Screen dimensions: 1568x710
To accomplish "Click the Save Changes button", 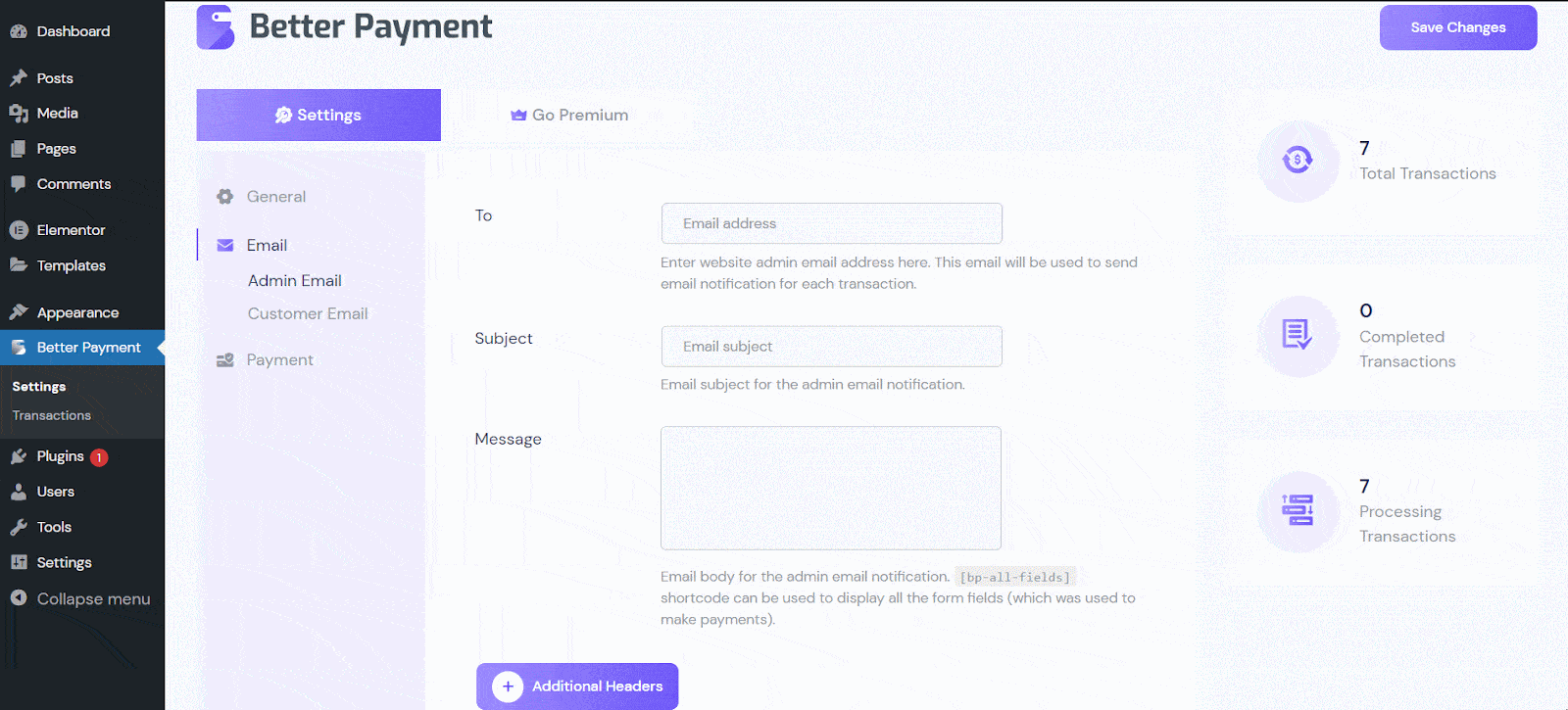I will (1458, 27).
